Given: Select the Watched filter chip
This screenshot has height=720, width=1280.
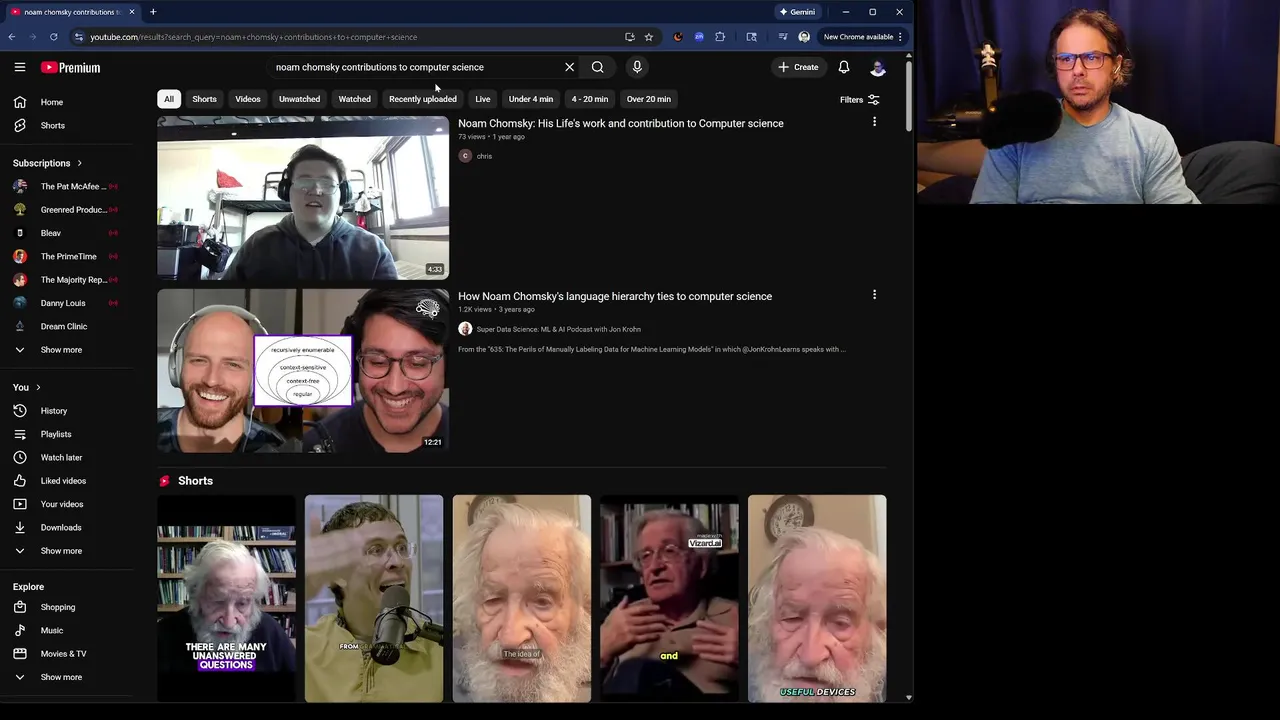Looking at the screenshot, I should click(354, 99).
